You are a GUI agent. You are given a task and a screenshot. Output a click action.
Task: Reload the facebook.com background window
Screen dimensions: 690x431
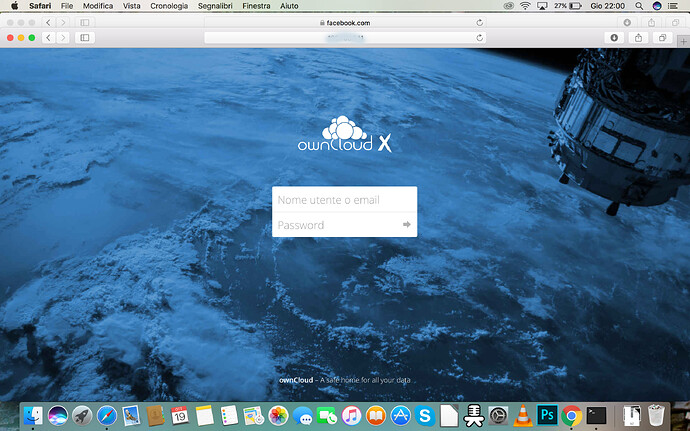480,22
